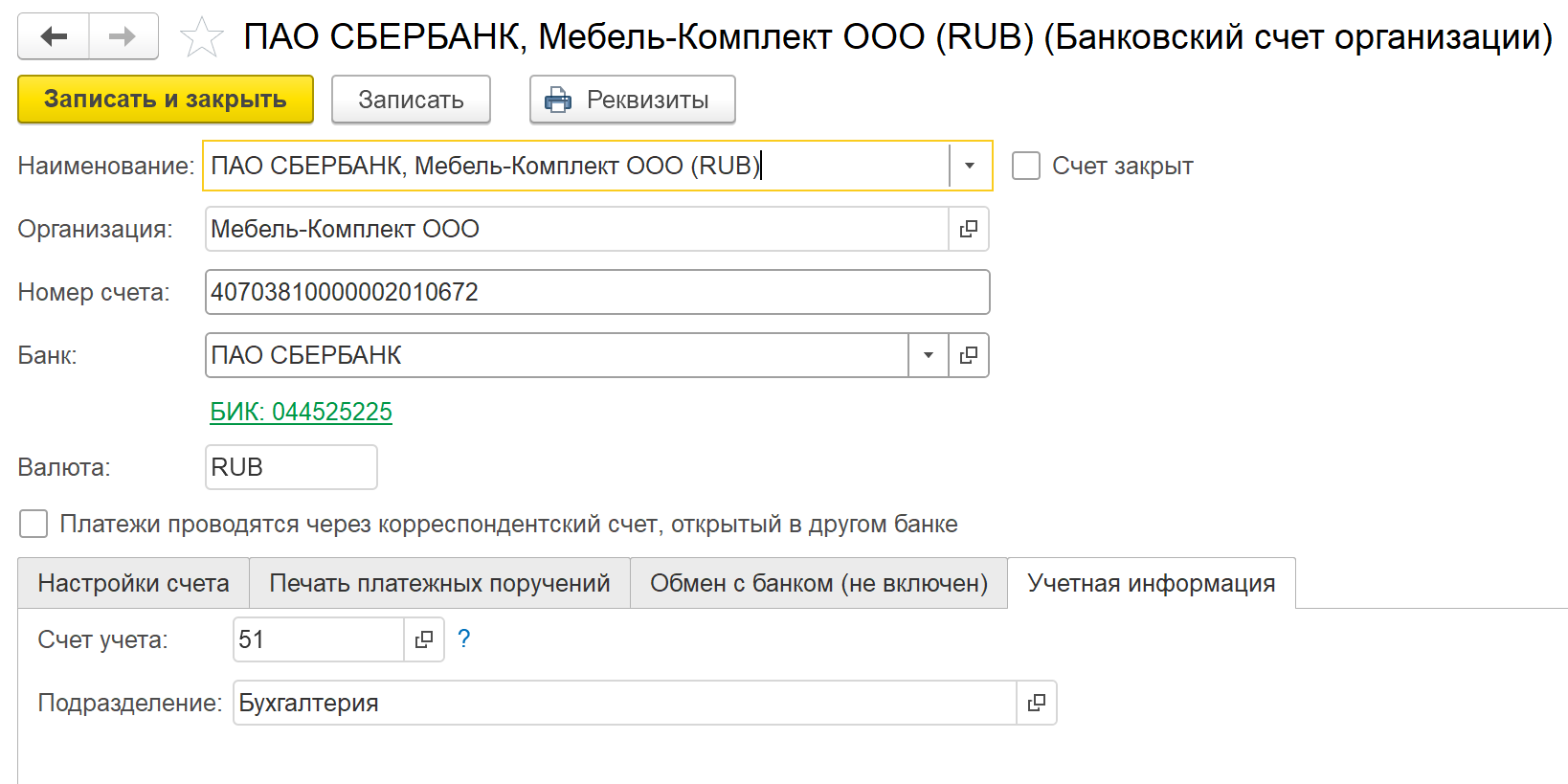Viewport: 1568px width, 784px height.
Task: Expand the Наименование dropdown list
Action: 970,166
